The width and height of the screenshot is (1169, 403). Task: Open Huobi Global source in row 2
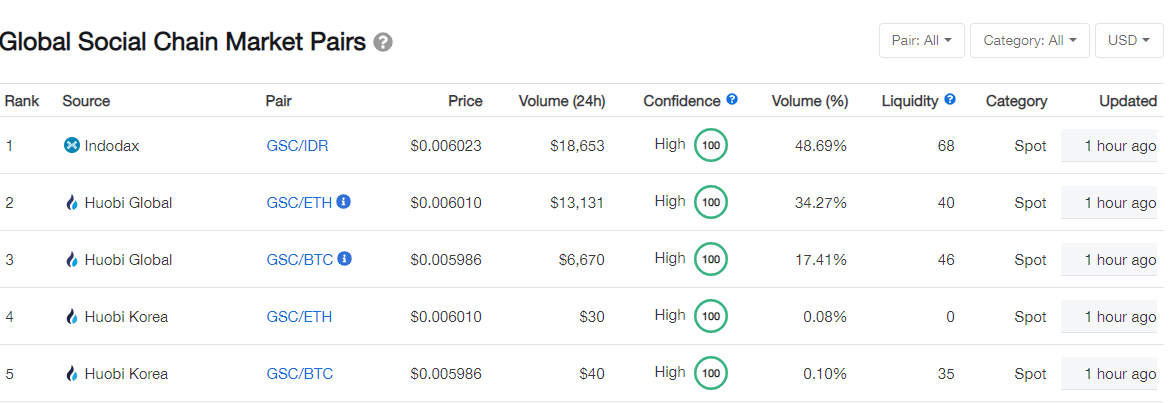[x=128, y=203]
